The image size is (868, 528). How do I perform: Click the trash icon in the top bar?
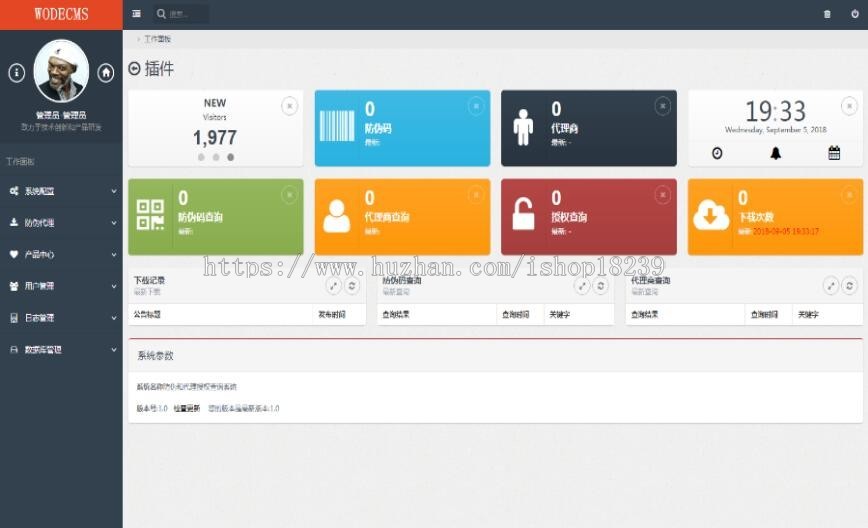tap(827, 14)
